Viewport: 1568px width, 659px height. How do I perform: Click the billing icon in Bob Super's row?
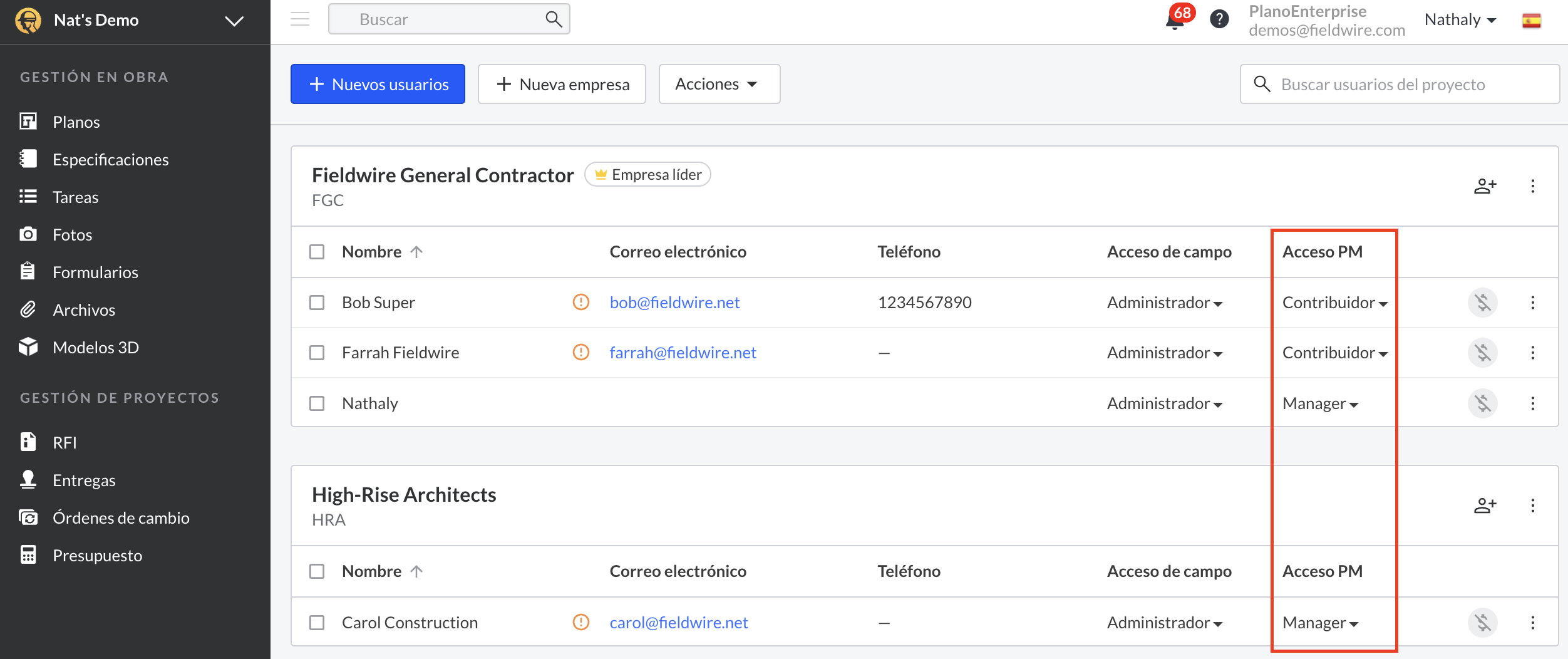click(x=1482, y=303)
